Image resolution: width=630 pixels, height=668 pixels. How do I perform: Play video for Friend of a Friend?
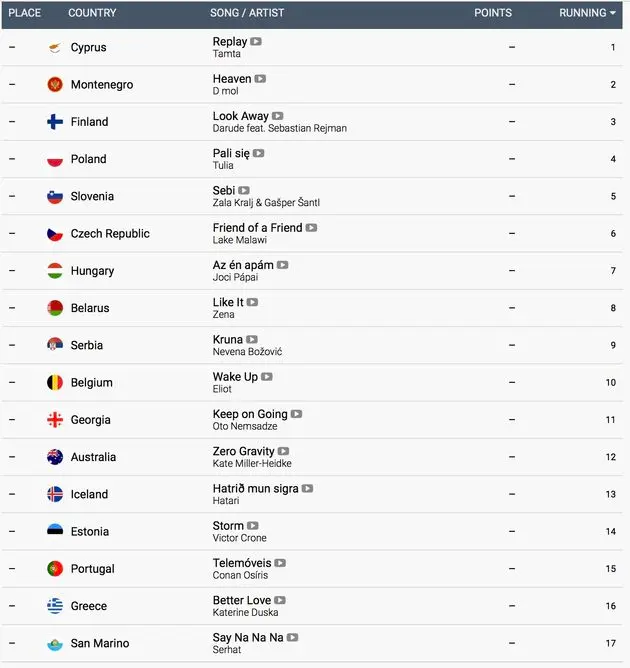[311, 227]
